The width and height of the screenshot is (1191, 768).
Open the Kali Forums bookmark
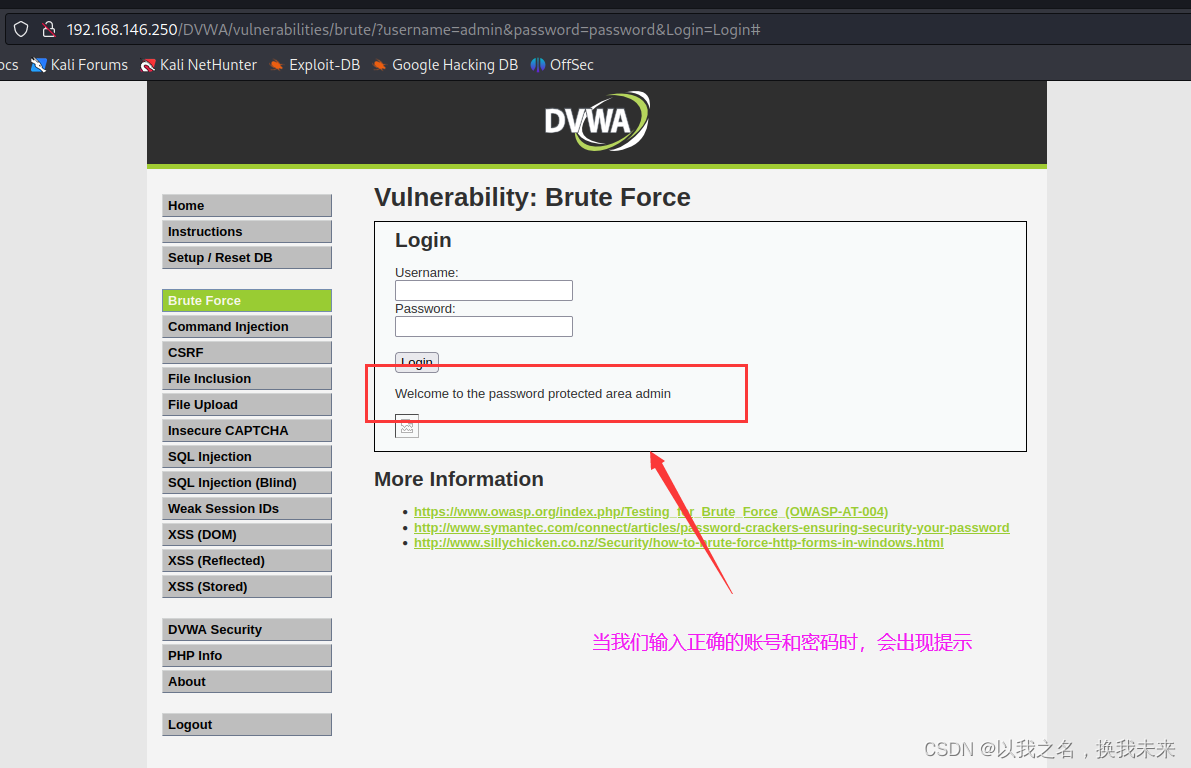[79, 65]
